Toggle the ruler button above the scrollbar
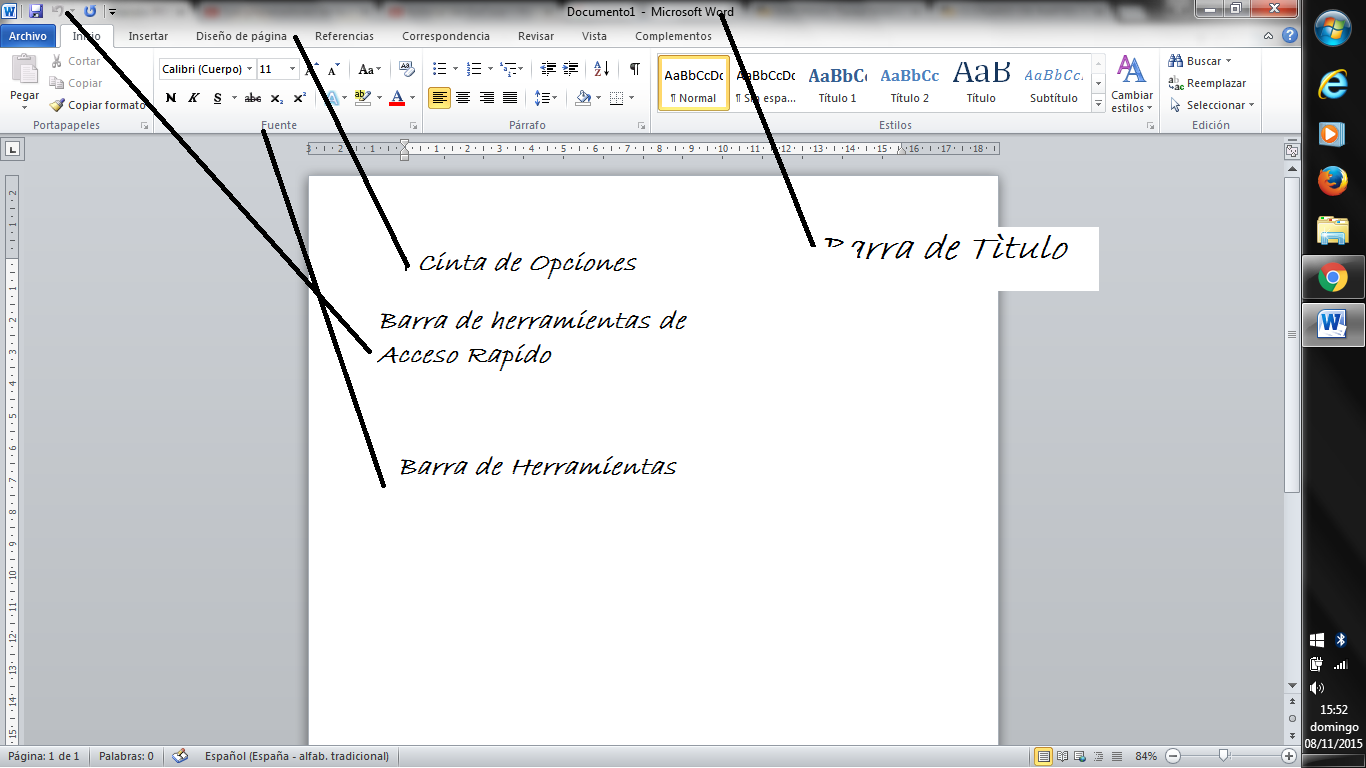Screen dimensions: 1366x768 click(1291, 151)
